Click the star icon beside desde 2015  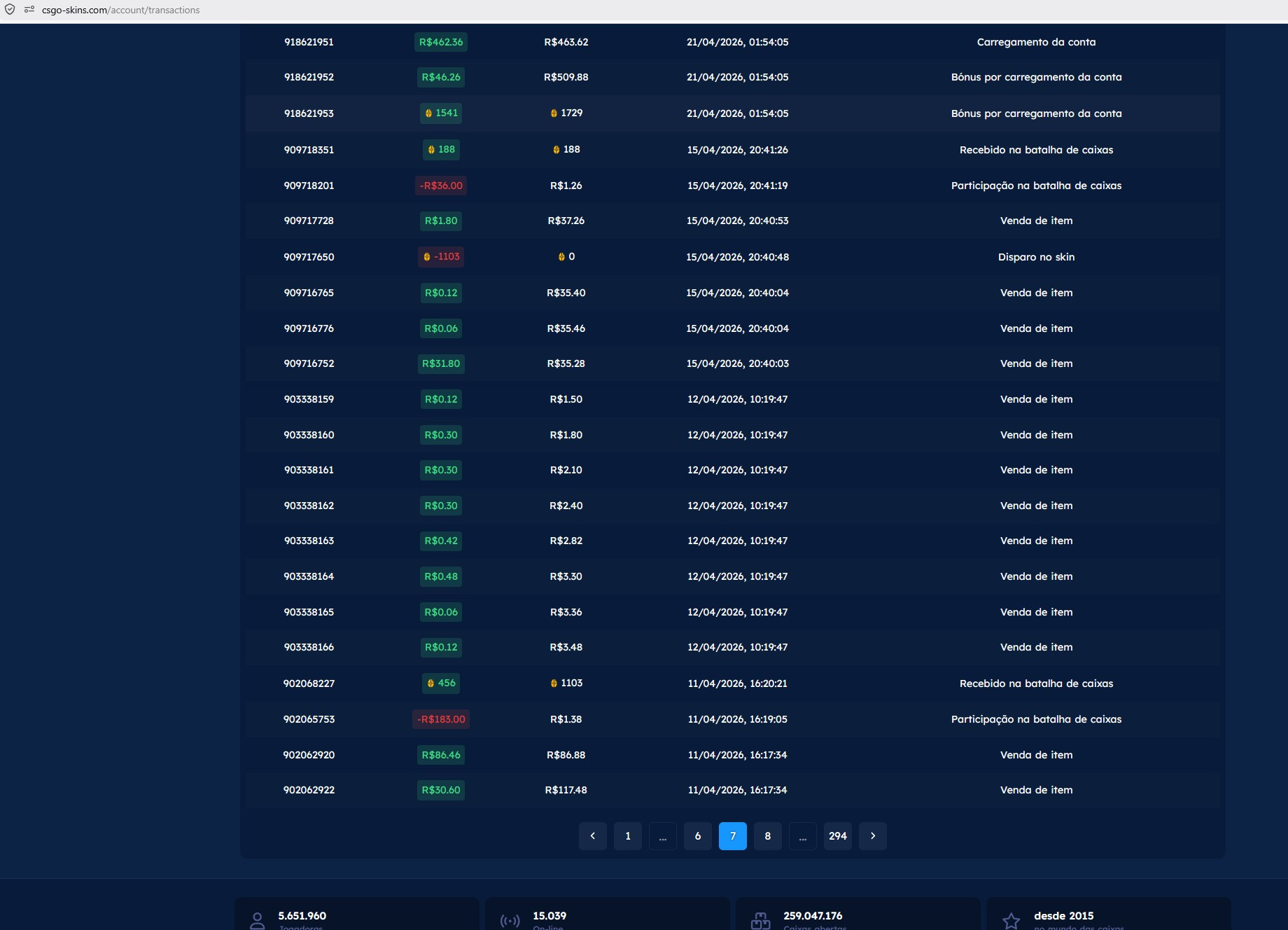pyautogui.click(x=1011, y=921)
